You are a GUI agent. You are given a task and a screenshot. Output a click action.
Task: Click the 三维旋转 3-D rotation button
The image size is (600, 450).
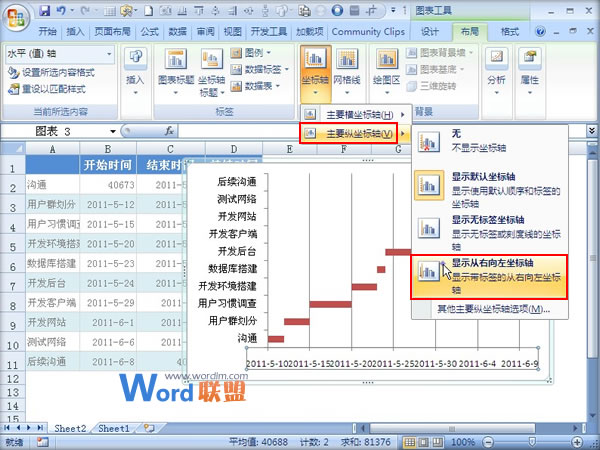click(432, 86)
